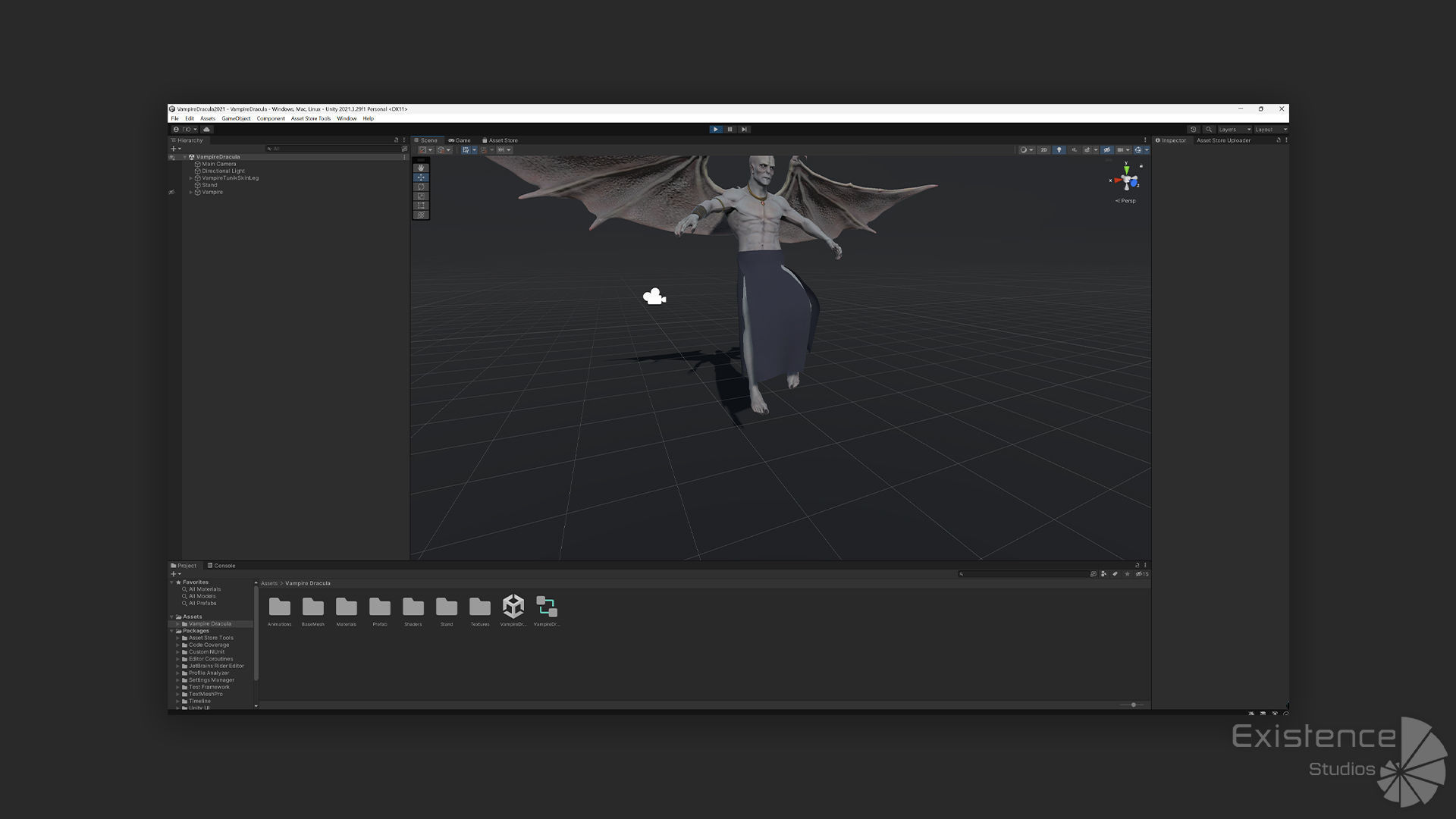Select the Hand (view) tool
This screenshot has height=819, width=1456.
421,168
